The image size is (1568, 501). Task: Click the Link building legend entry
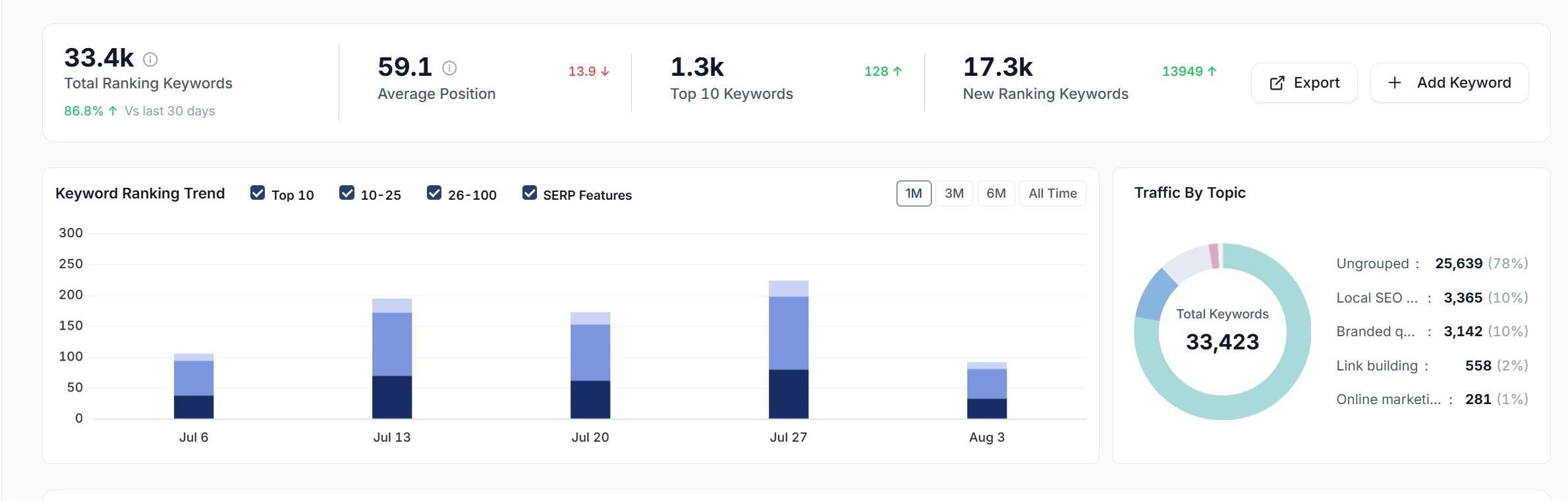[x=1432, y=366]
